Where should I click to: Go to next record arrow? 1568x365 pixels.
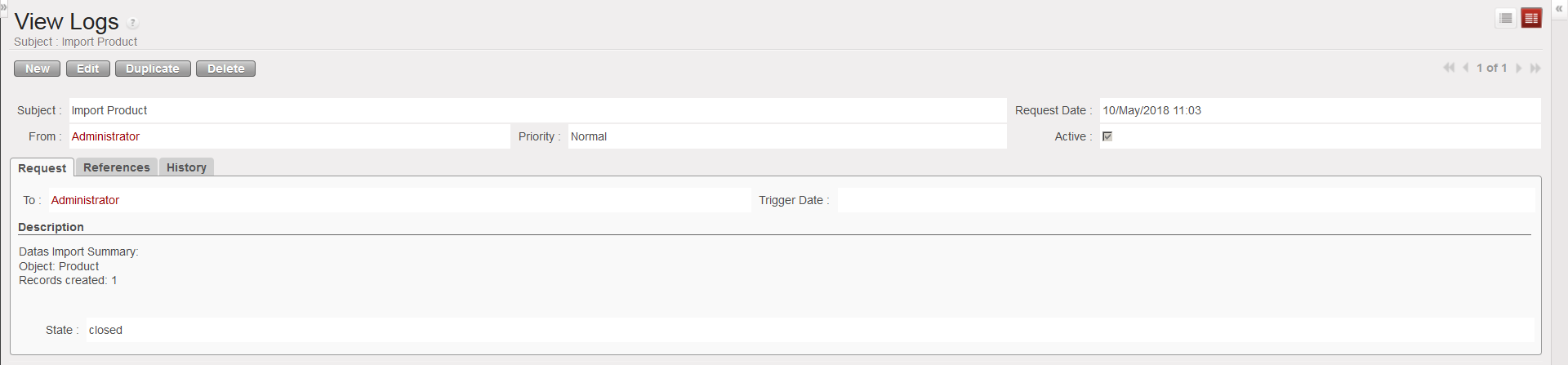click(x=1518, y=68)
